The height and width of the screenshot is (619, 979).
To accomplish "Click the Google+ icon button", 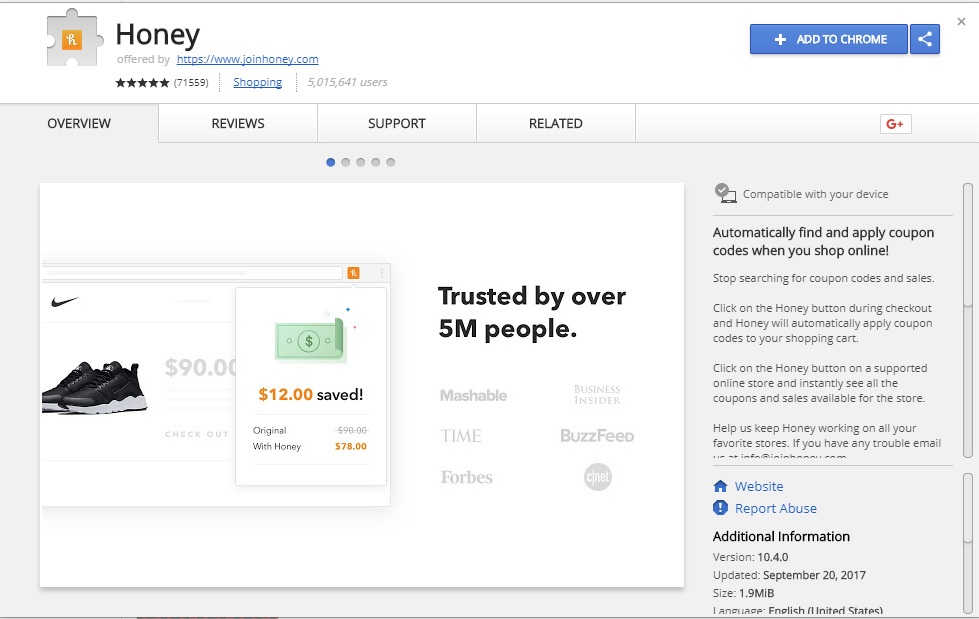I will click(895, 124).
